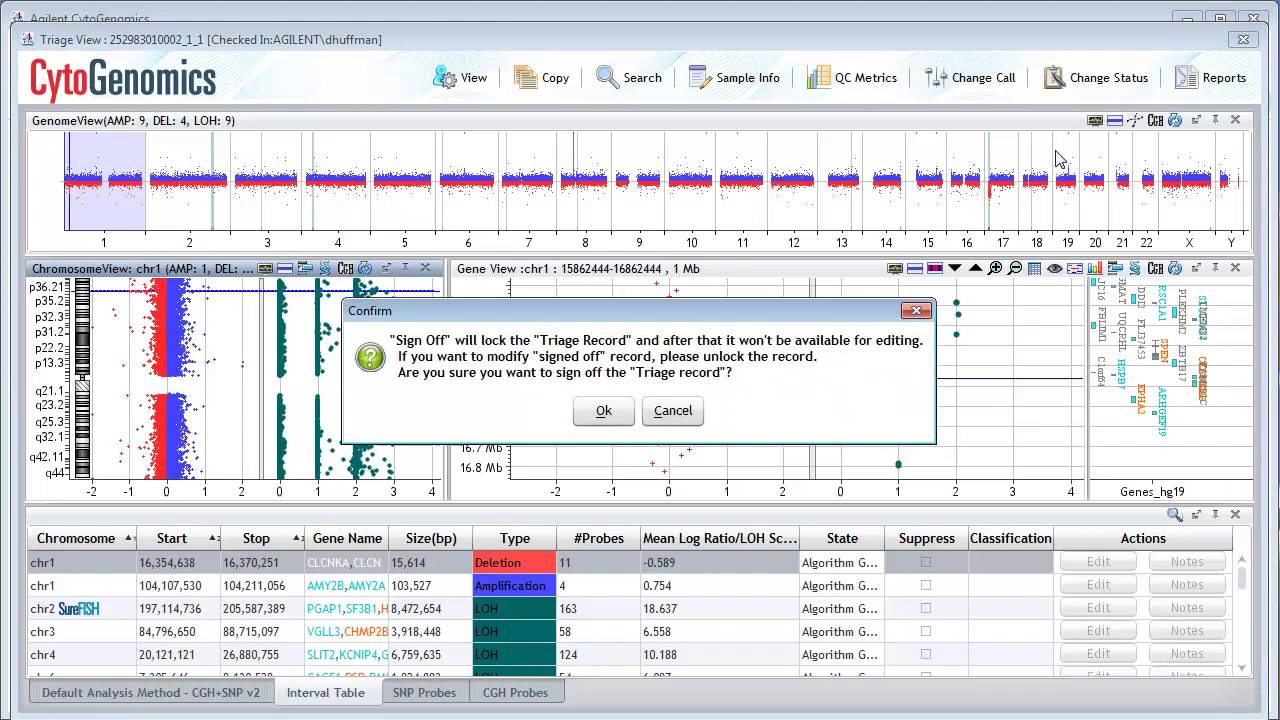Click Change Status in toolbar
This screenshot has height=720, width=1280.
pyautogui.click(x=1095, y=77)
